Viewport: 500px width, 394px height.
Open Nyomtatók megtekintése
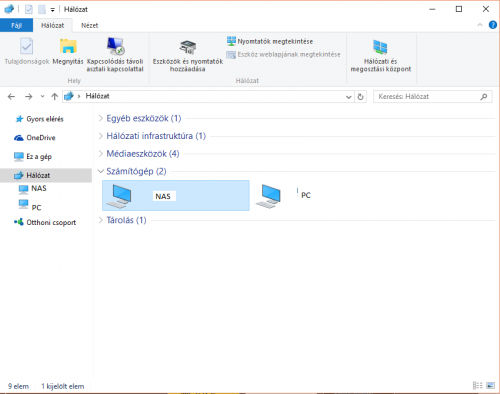[x=270, y=41]
